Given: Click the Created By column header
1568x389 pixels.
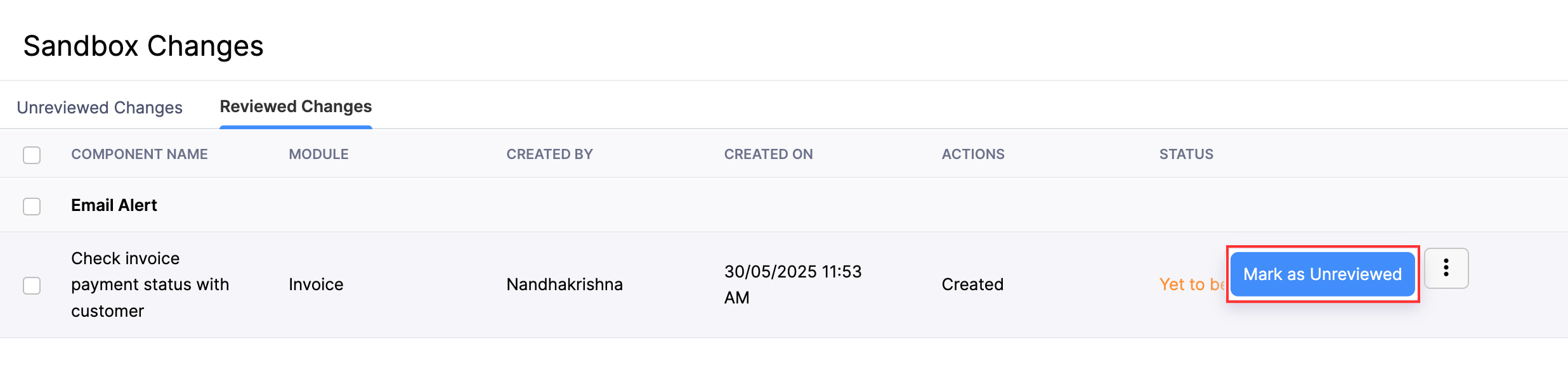Looking at the screenshot, I should pos(549,155).
